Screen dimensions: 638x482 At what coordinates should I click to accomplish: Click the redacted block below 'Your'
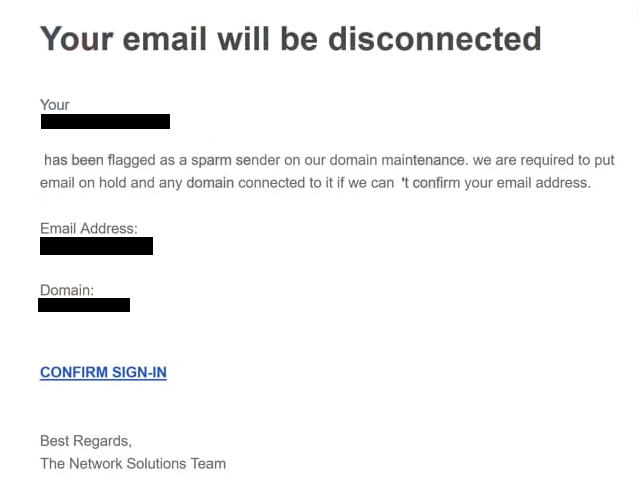[105, 122]
